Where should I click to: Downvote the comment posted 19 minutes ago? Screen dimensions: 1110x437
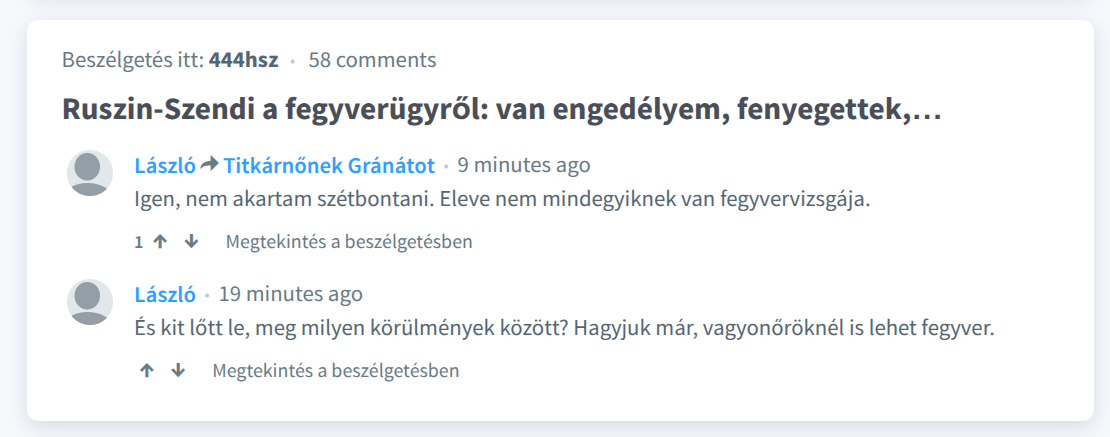pos(178,370)
